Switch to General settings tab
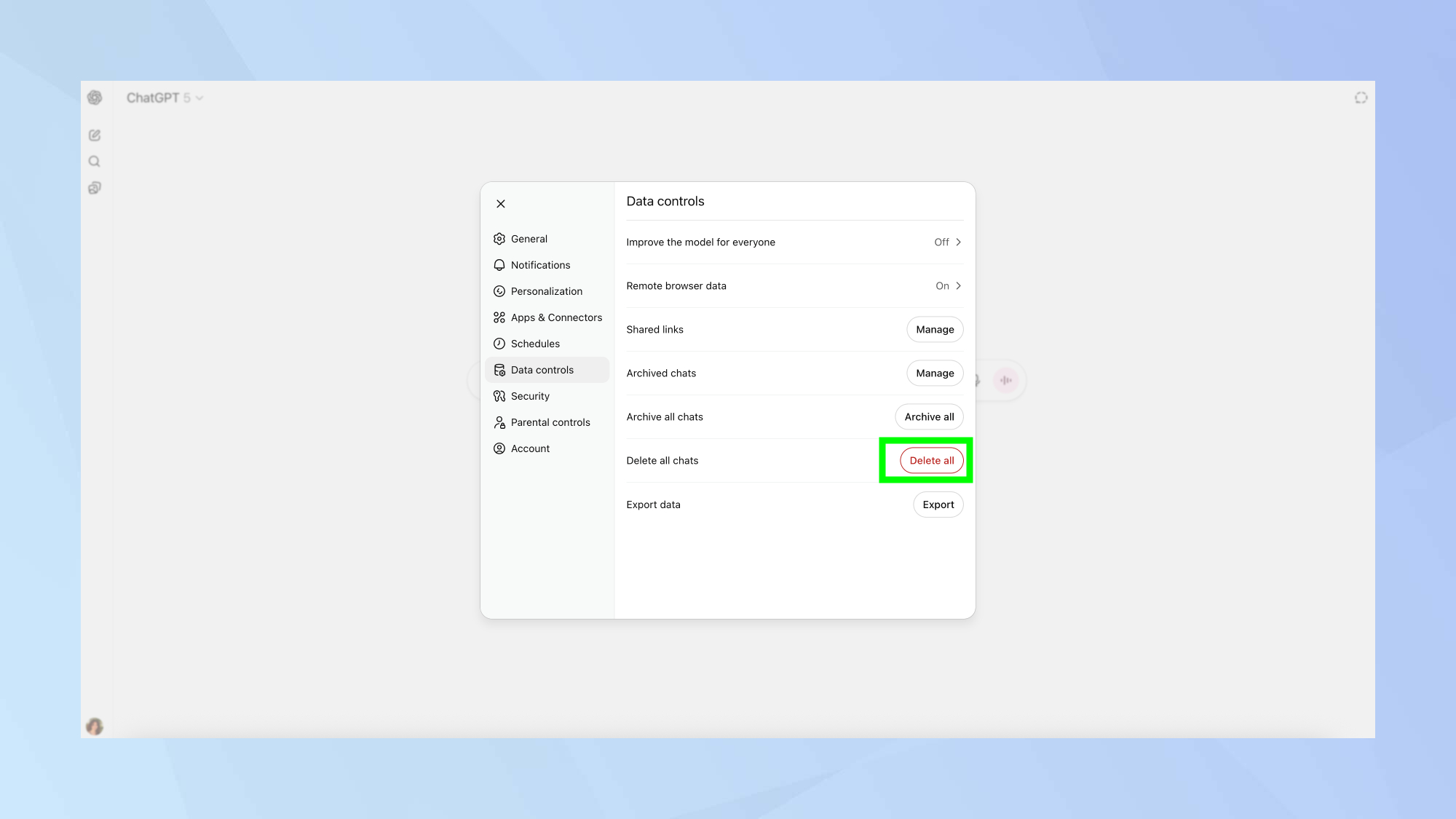This screenshot has width=1456, height=819. point(529,239)
